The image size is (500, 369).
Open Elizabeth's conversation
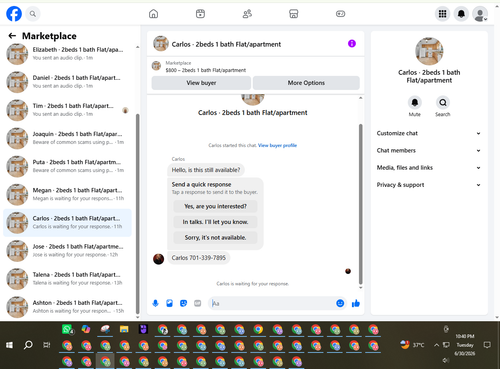(67, 54)
